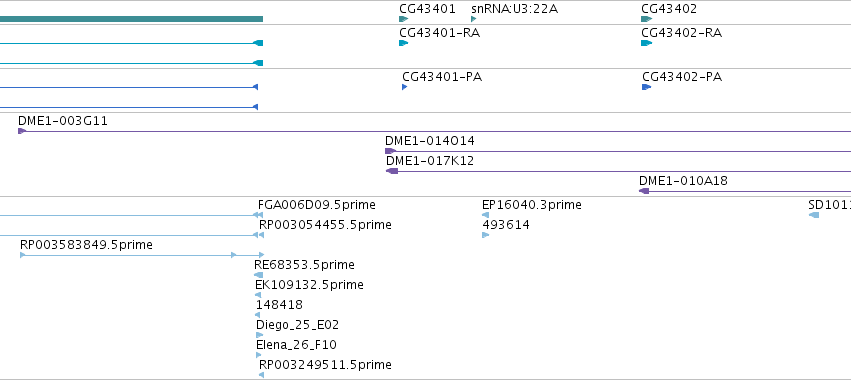851x380 pixels.
Task: Select the DME1-003G11 start arrowhead
Action: [22, 131]
